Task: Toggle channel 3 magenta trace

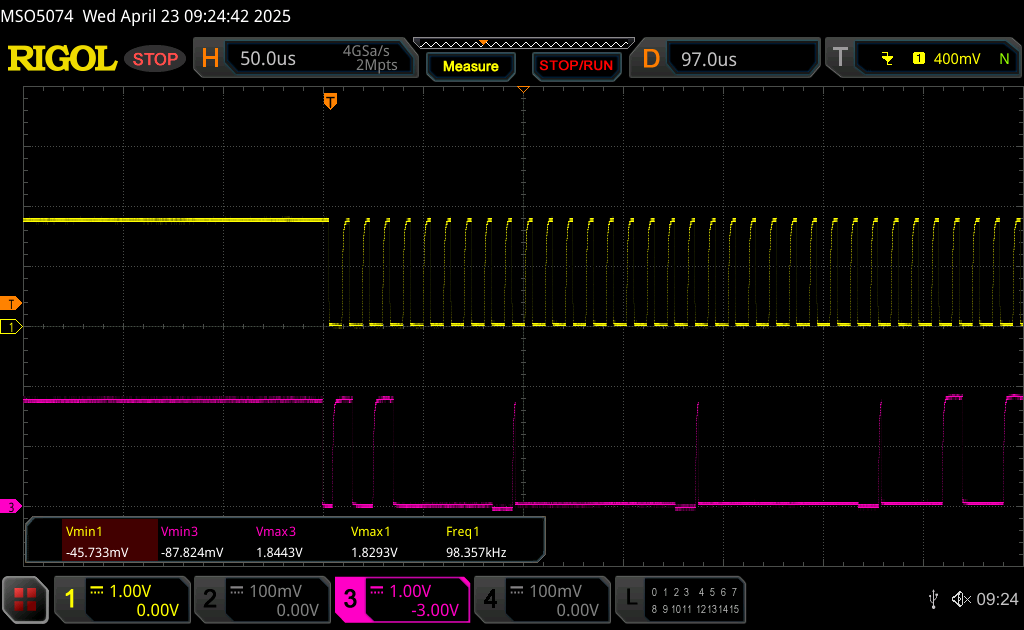Action: pos(402,600)
